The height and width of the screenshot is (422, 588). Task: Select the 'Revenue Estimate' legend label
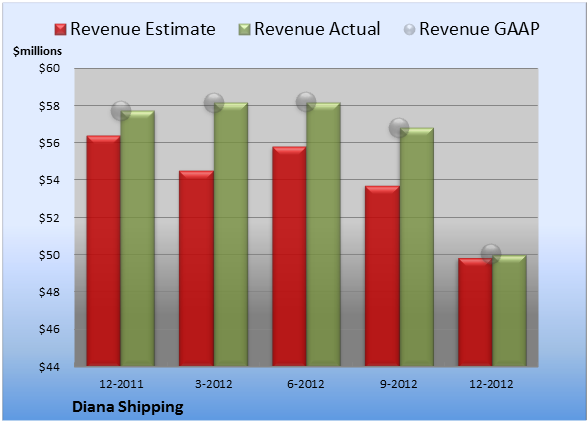pyautogui.click(x=143, y=29)
